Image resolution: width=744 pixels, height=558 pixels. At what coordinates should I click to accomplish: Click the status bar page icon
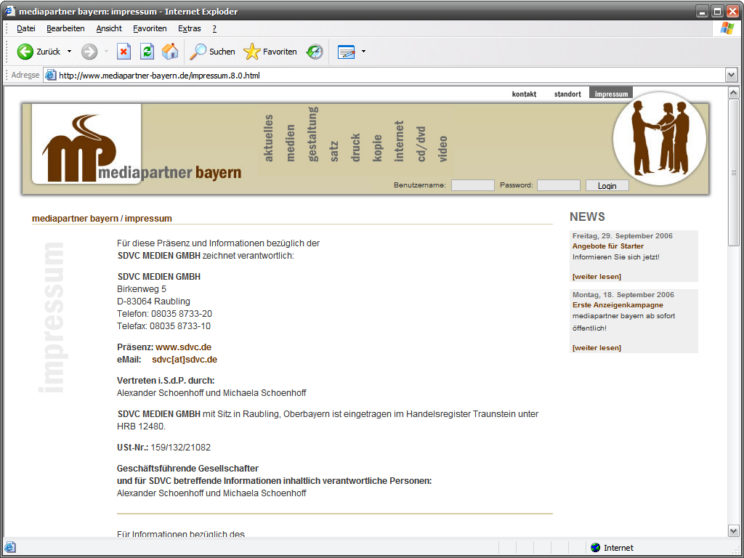pos(10,548)
